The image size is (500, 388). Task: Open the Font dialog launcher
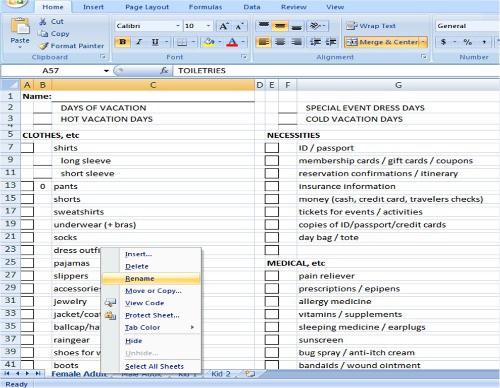[x=244, y=57]
